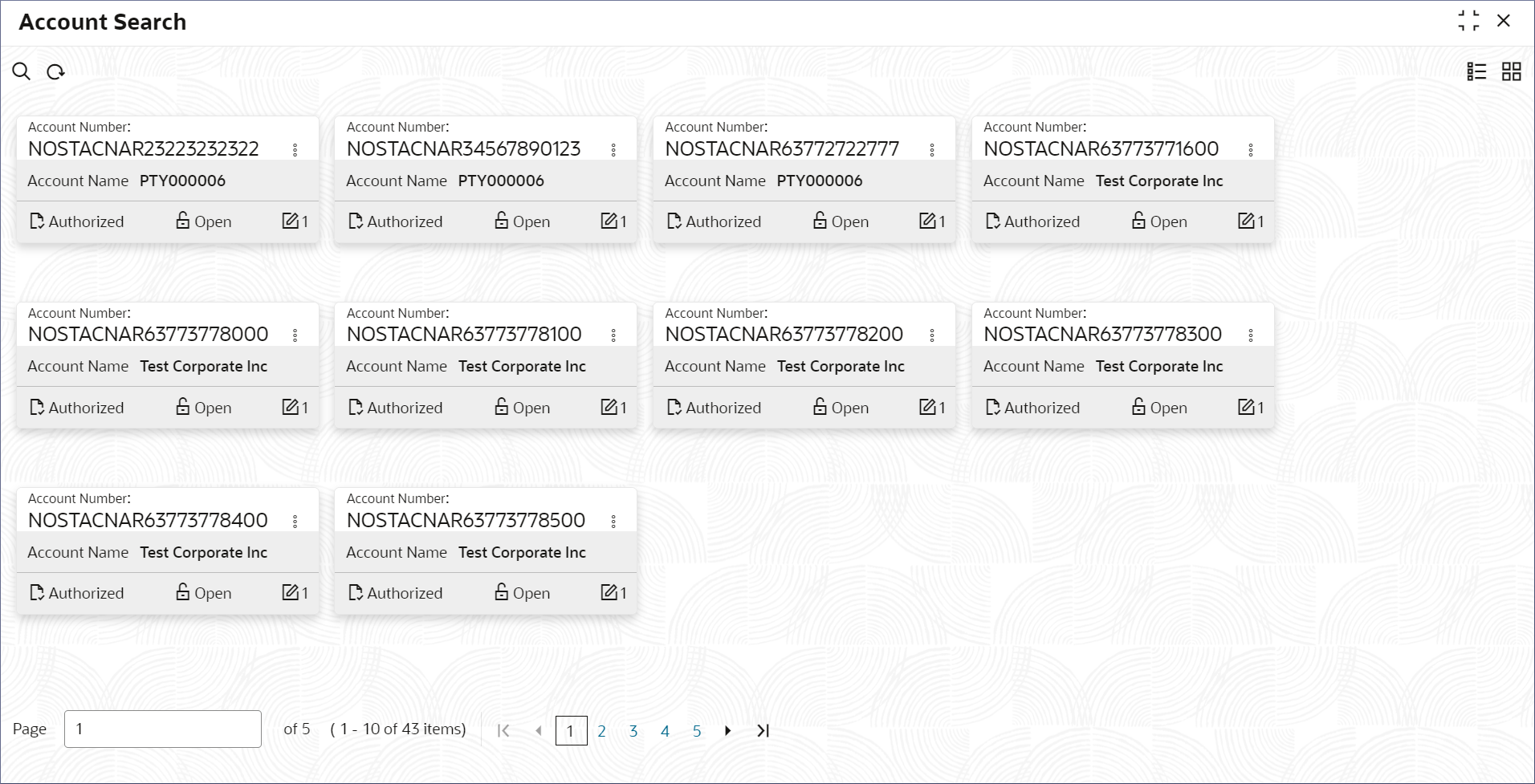1535x784 pixels.
Task: Open the search panel using the magnifier icon
Action: click(22, 71)
